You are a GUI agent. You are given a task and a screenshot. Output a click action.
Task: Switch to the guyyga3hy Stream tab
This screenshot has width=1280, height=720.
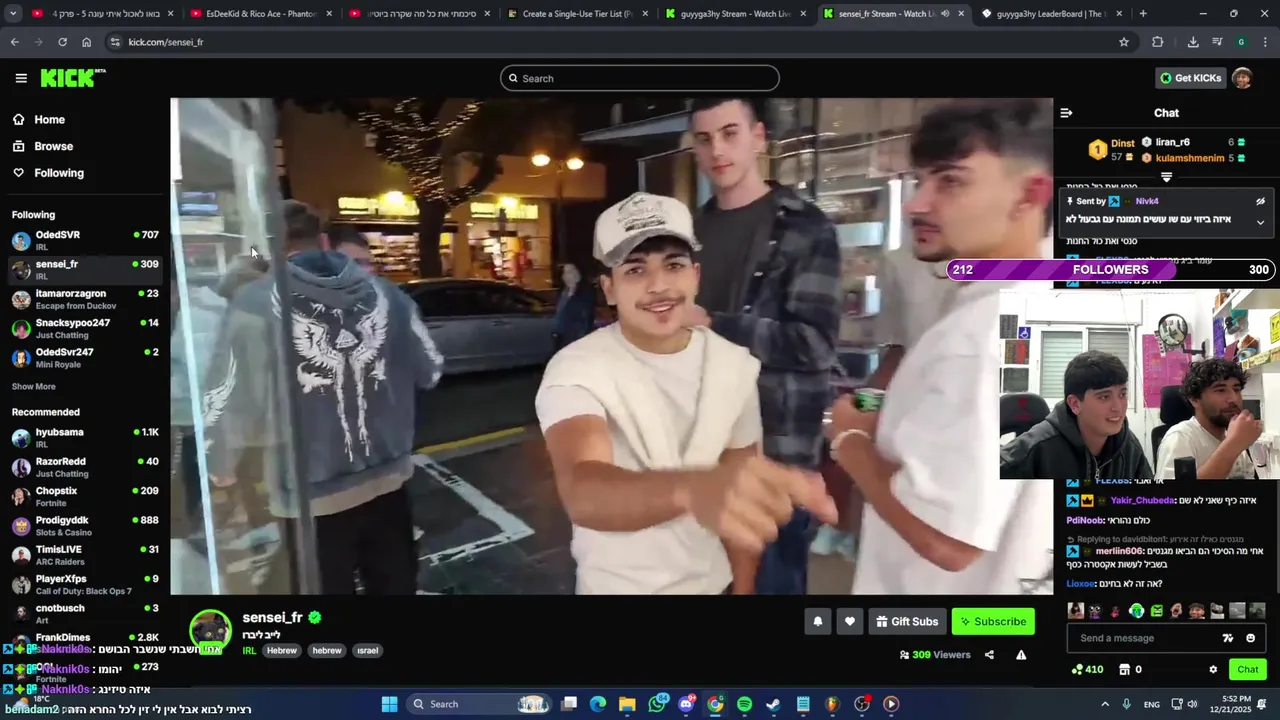tap(736, 14)
